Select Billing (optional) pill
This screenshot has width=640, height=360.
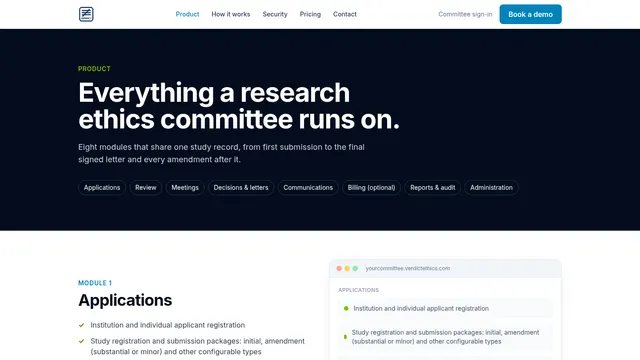pos(371,188)
